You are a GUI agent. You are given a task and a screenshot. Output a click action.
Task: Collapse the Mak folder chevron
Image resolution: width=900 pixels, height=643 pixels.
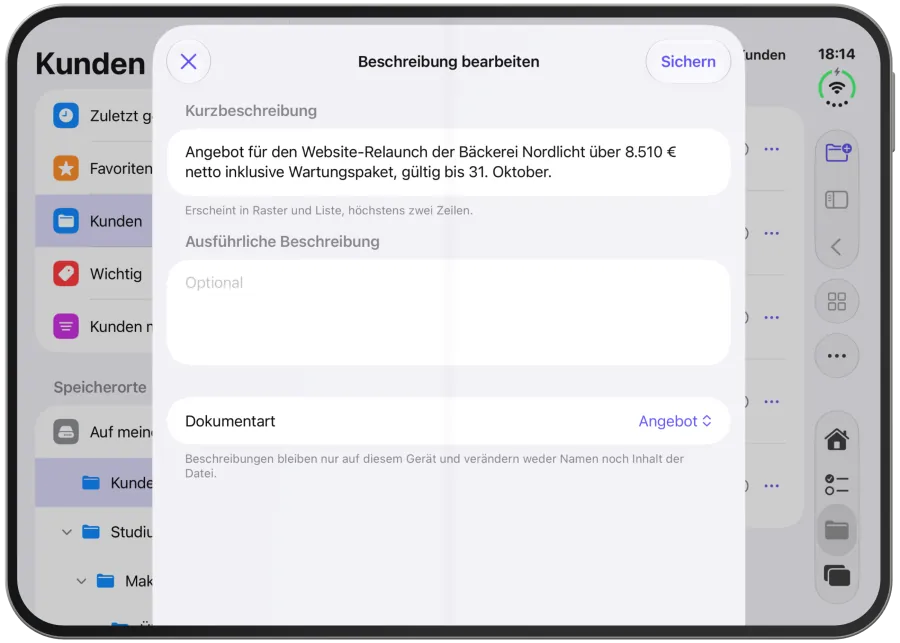point(82,581)
